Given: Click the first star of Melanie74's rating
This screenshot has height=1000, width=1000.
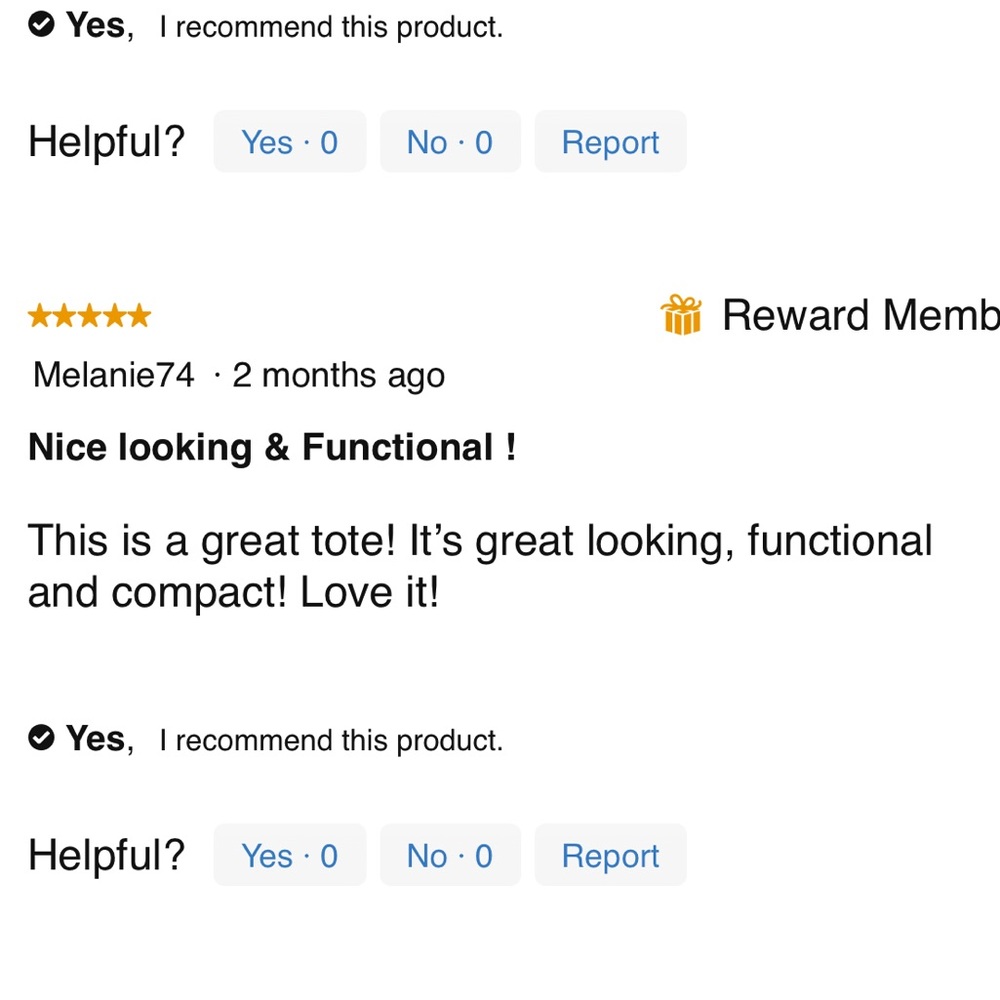Looking at the screenshot, I should pyautogui.click(x=40, y=317).
